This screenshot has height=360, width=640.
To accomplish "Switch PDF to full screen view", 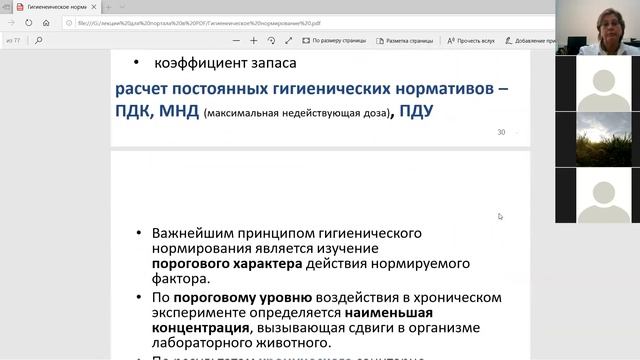I will 289,40.
